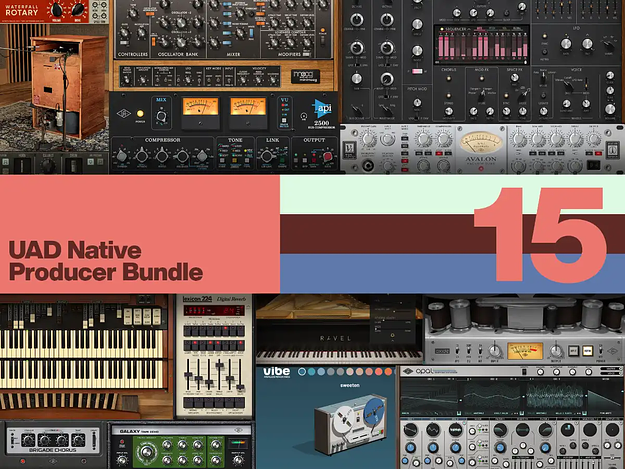Click the vibe plugin logo
The width and height of the screenshot is (625, 469).
pyautogui.click(x=276, y=371)
